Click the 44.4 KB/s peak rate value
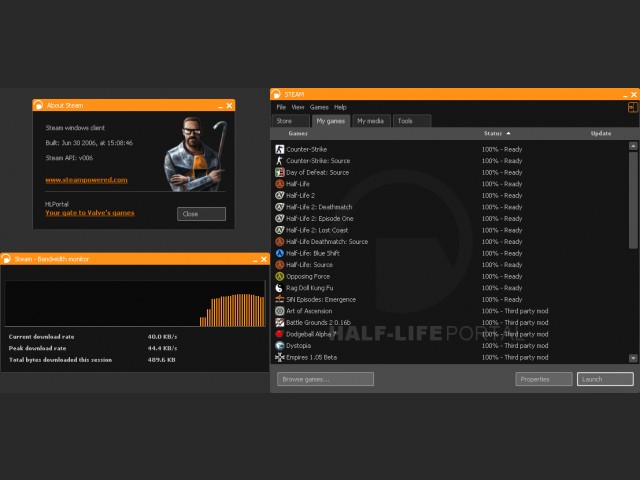The width and height of the screenshot is (640, 480). tap(162, 348)
